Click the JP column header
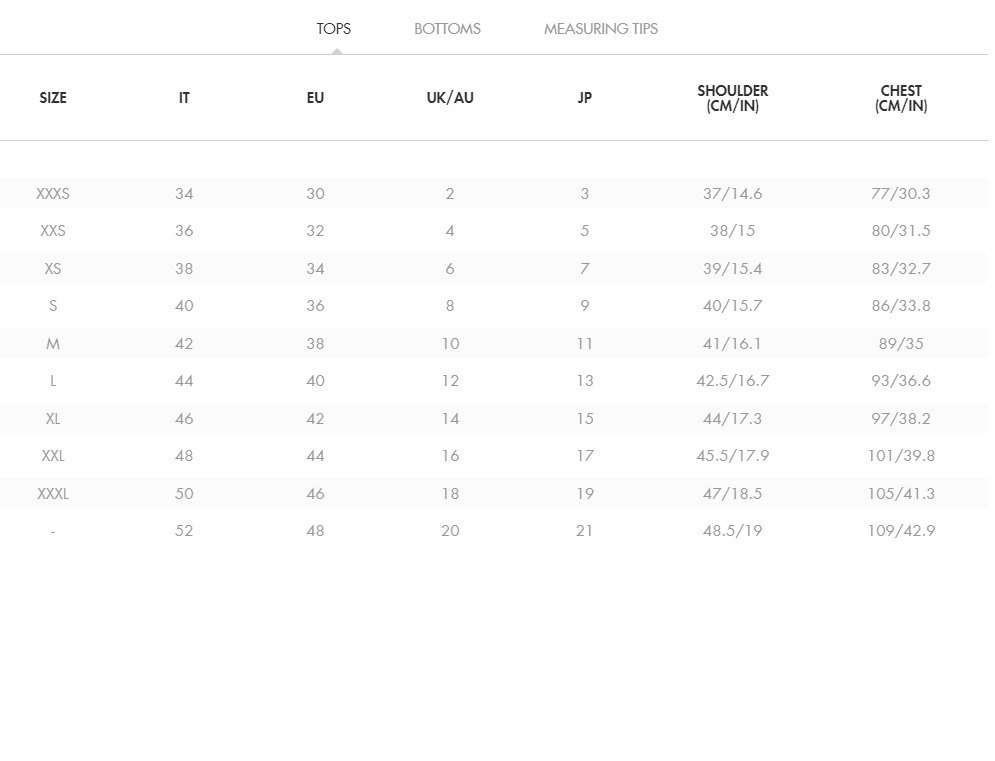 [x=585, y=98]
